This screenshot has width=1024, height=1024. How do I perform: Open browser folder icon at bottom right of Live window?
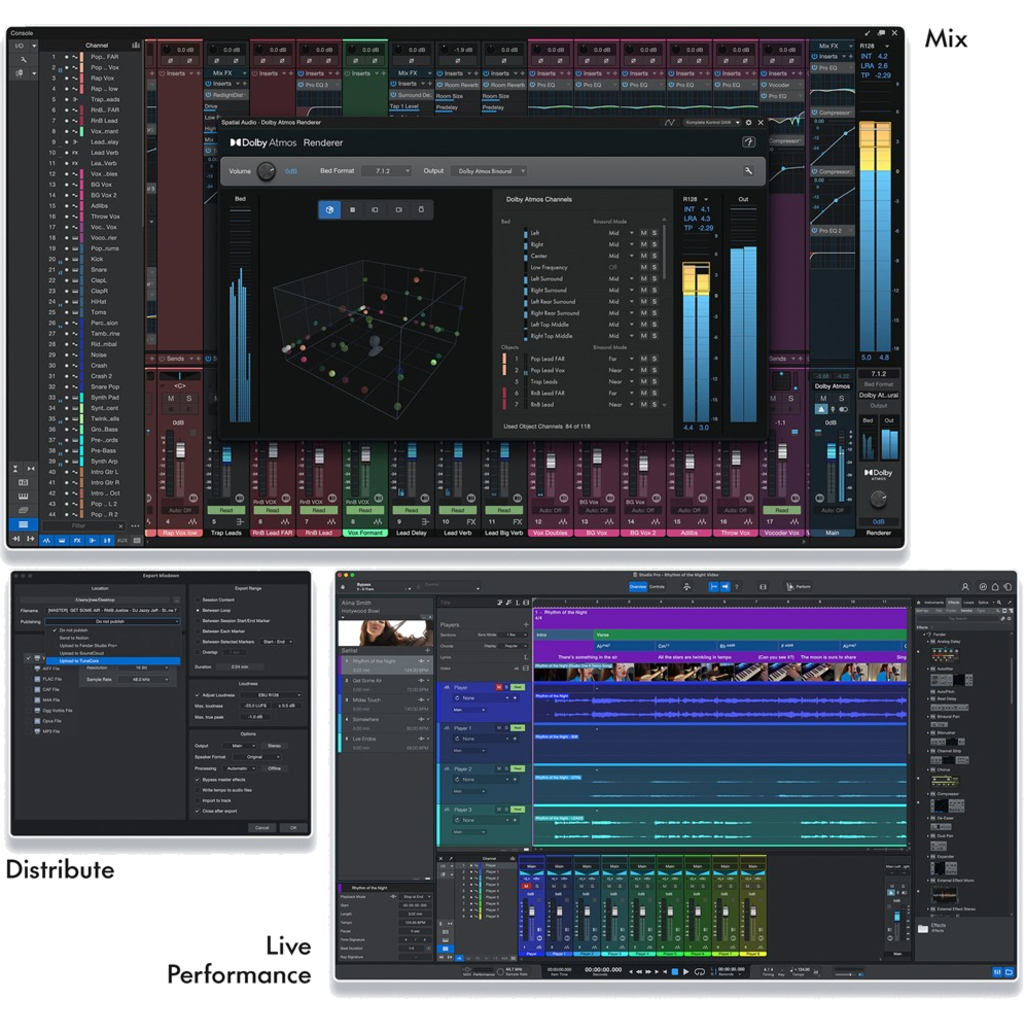click(1010, 972)
